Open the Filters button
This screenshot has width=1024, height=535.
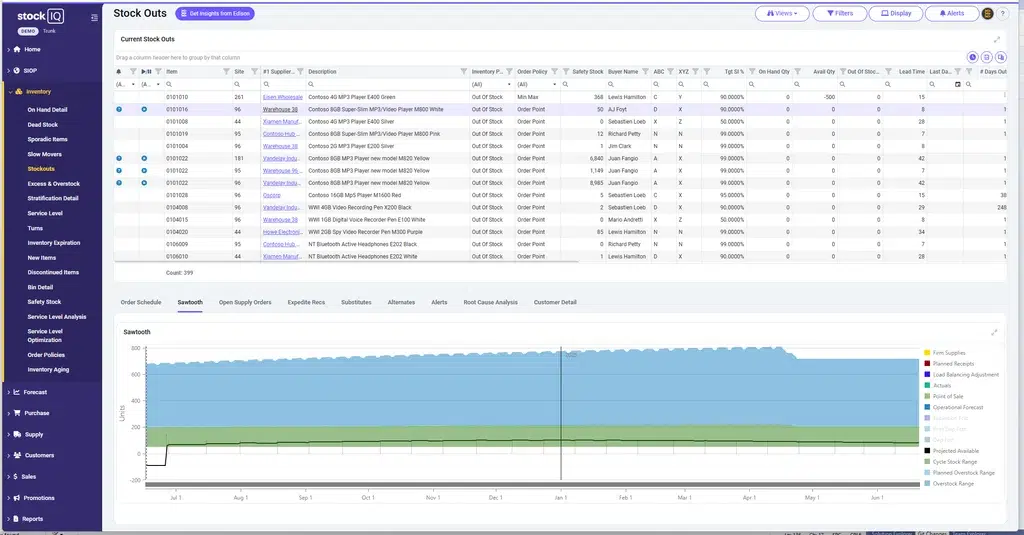tap(840, 13)
